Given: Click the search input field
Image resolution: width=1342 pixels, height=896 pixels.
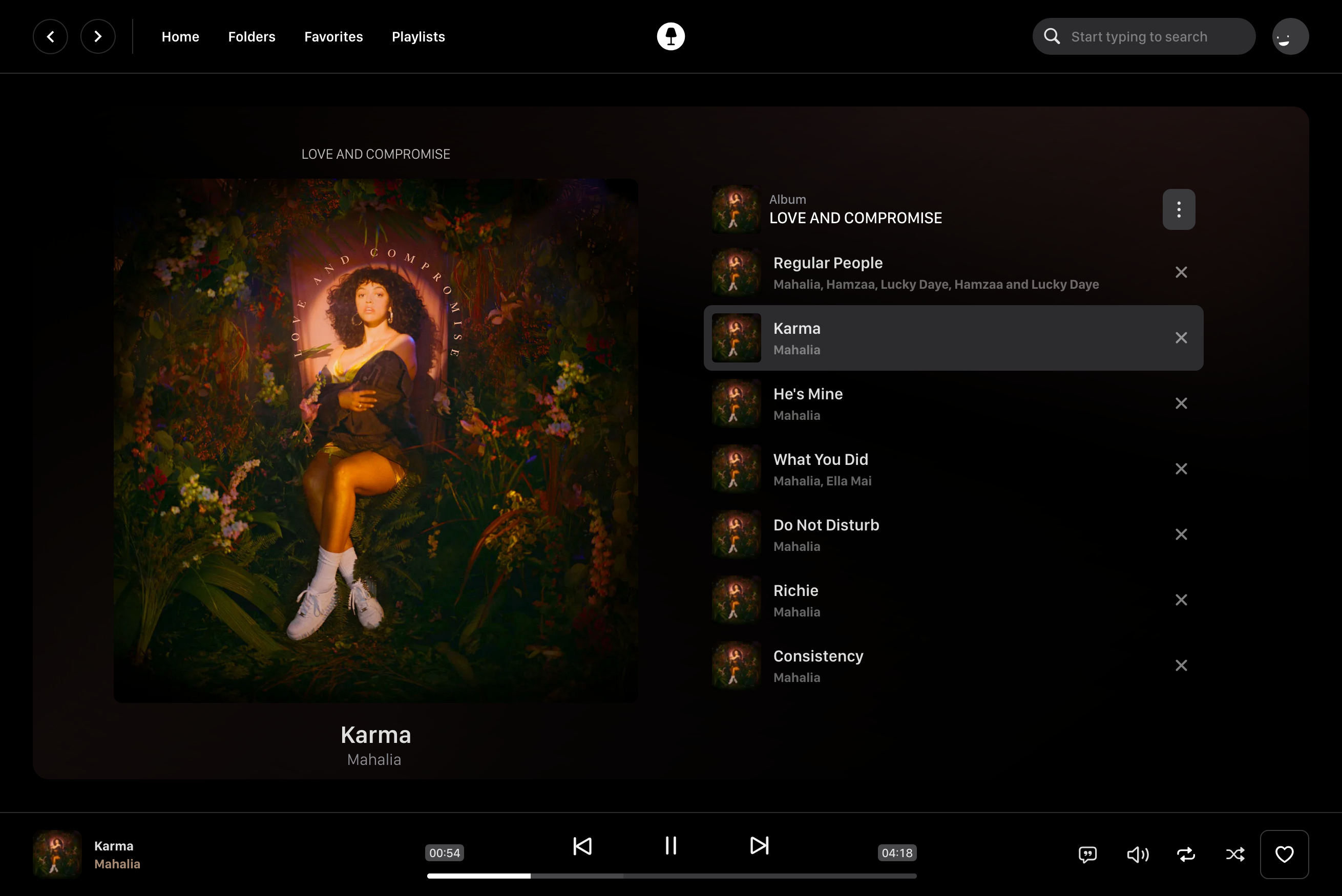Looking at the screenshot, I should pos(1144,36).
